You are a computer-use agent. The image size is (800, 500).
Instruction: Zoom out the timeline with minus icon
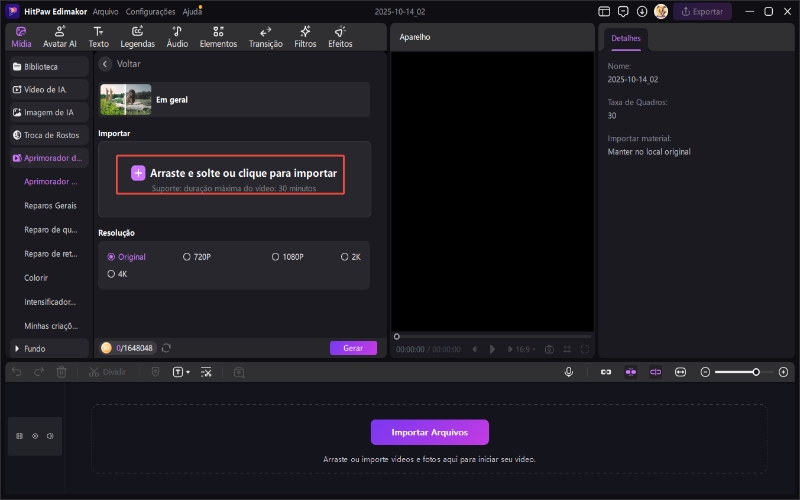[x=705, y=372]
